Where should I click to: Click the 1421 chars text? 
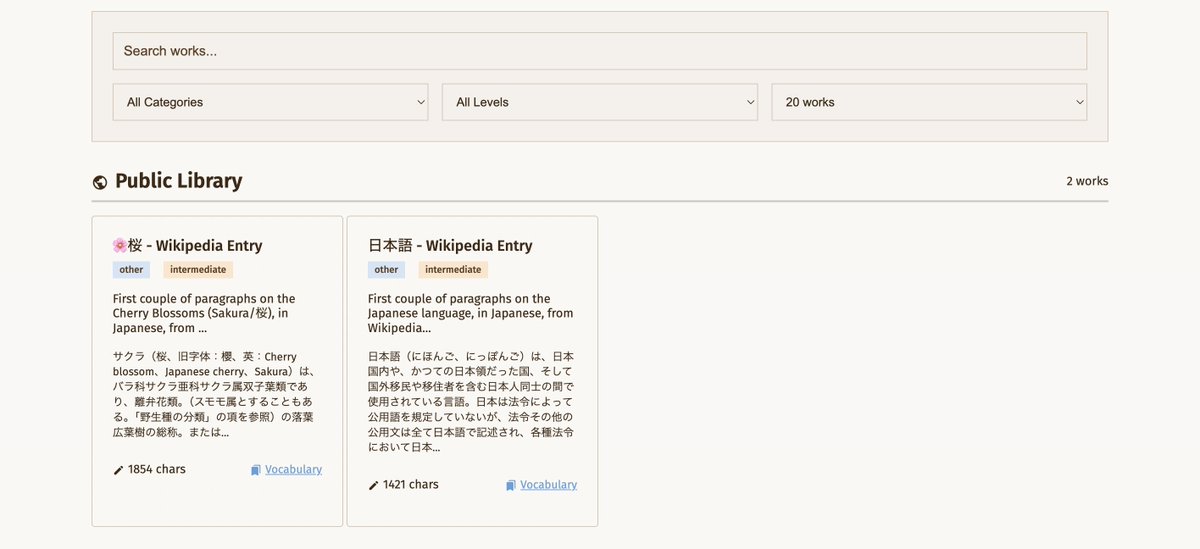point(411,484)
